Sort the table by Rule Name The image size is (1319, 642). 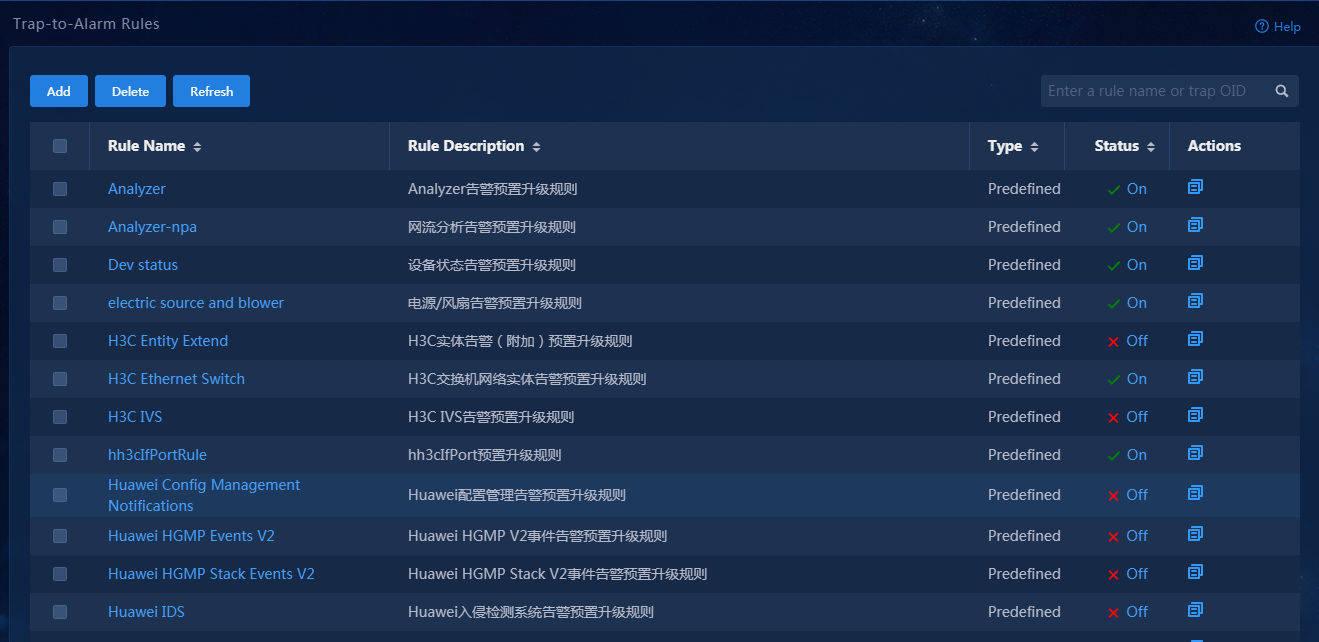pos(197,147)
